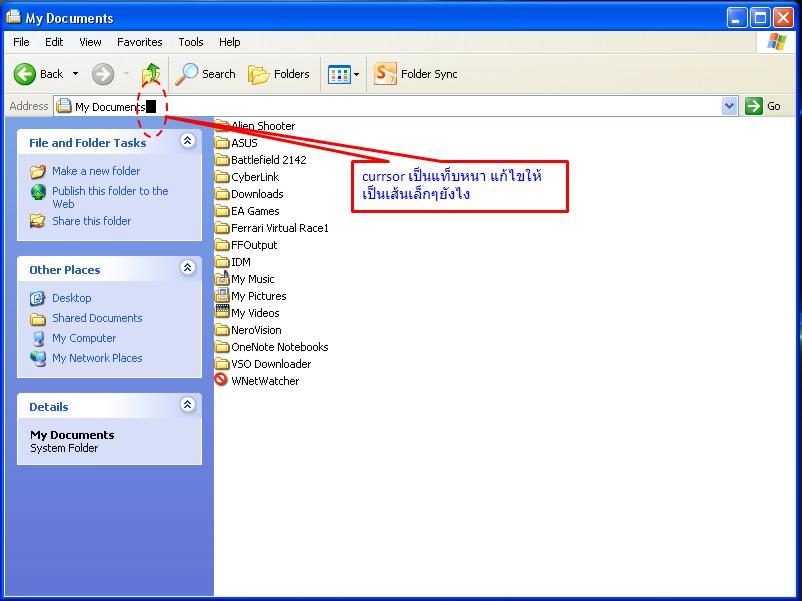Click the Publish to Web globe icon

tap(38, 192)
